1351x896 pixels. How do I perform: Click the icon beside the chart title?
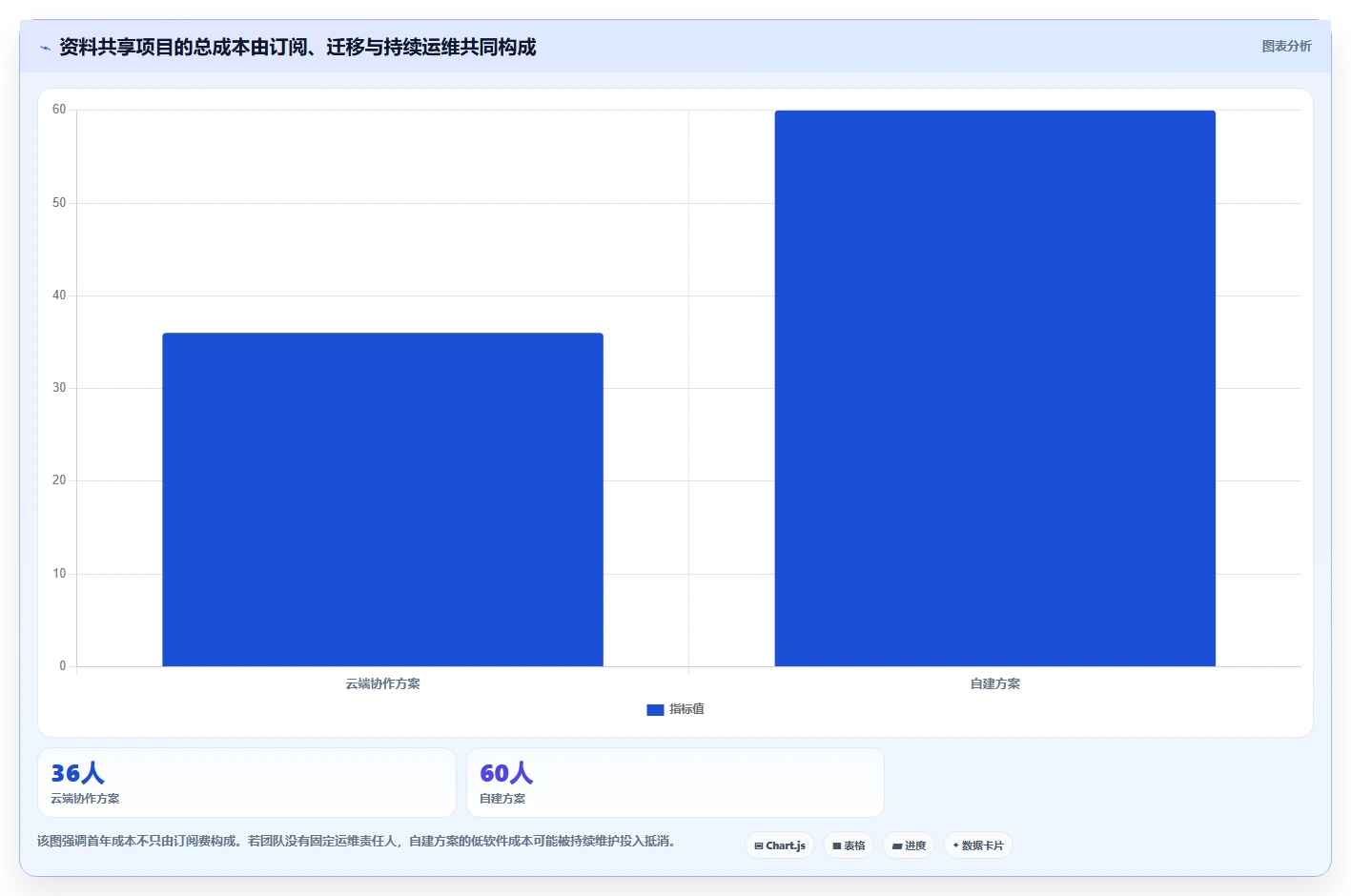pyautogui.click(x=45, y=48)
